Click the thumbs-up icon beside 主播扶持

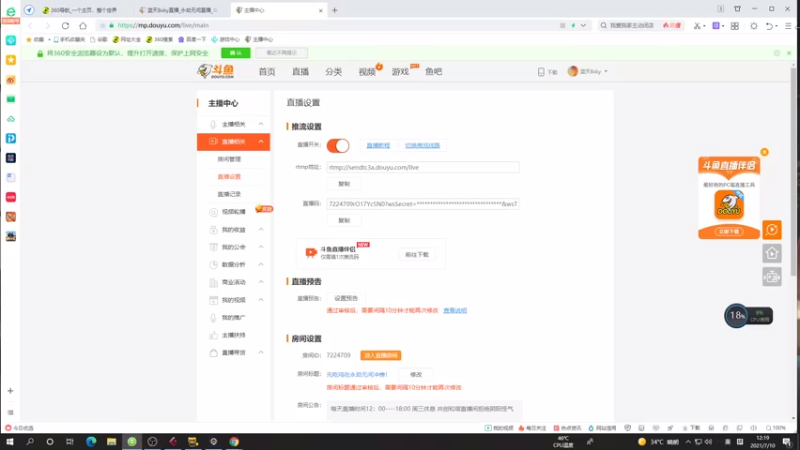click(x=213, y=335)
